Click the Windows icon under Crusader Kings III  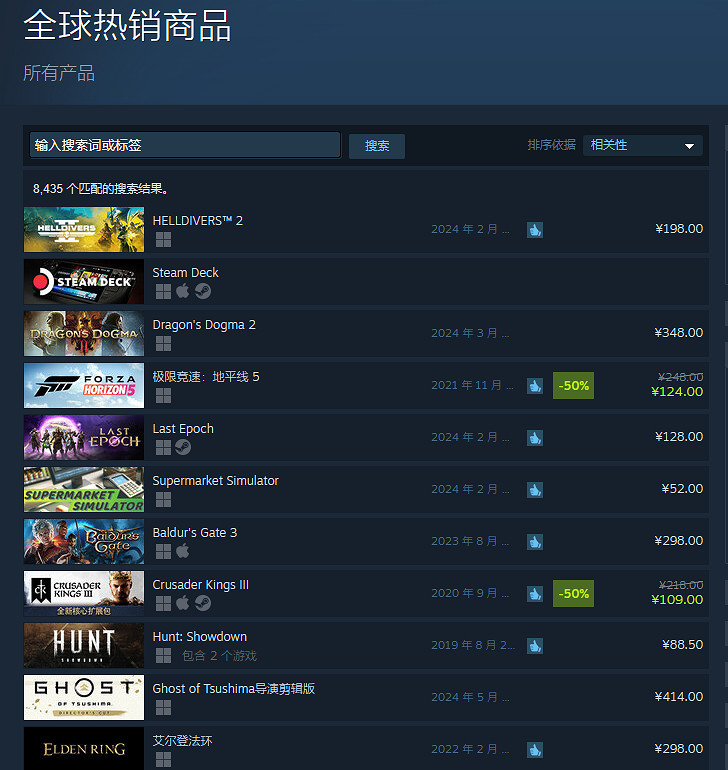click(x=163, y=604)
